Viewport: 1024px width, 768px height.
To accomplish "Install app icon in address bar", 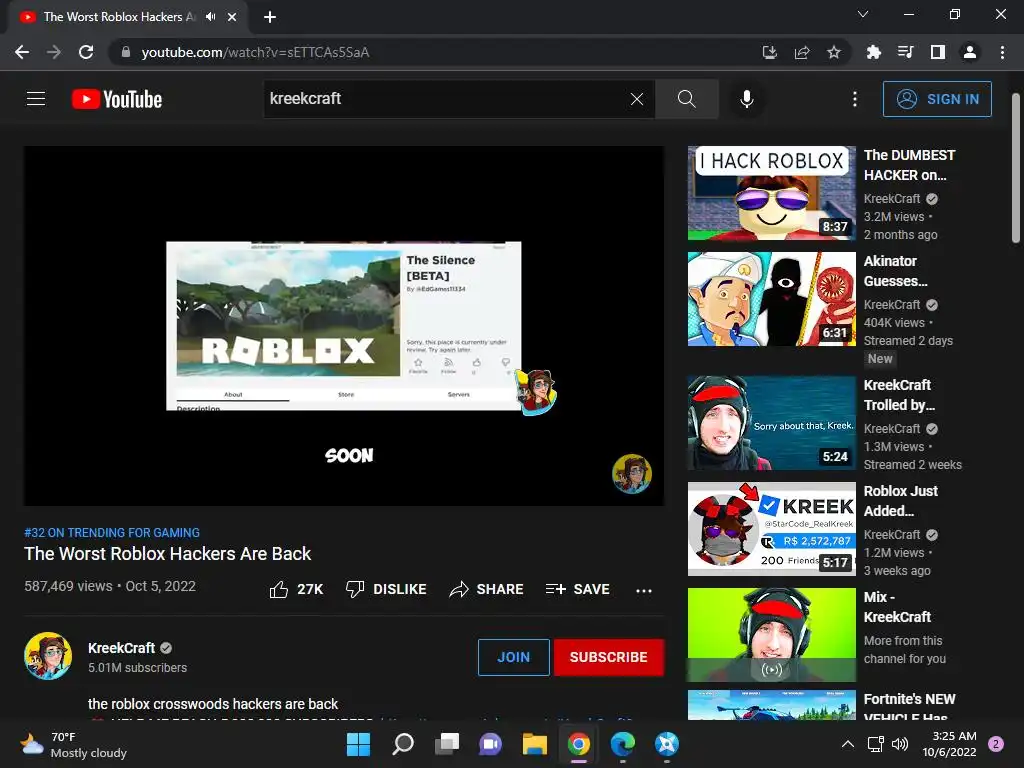I will [x=770, y=52].
